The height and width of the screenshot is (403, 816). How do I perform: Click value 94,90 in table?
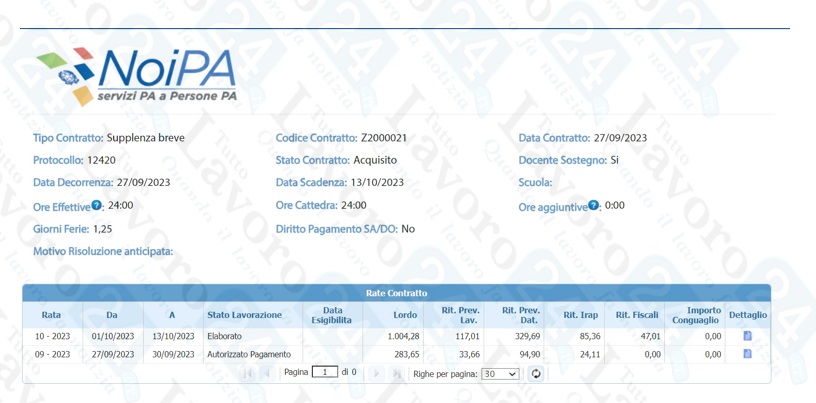coord(529,355)
